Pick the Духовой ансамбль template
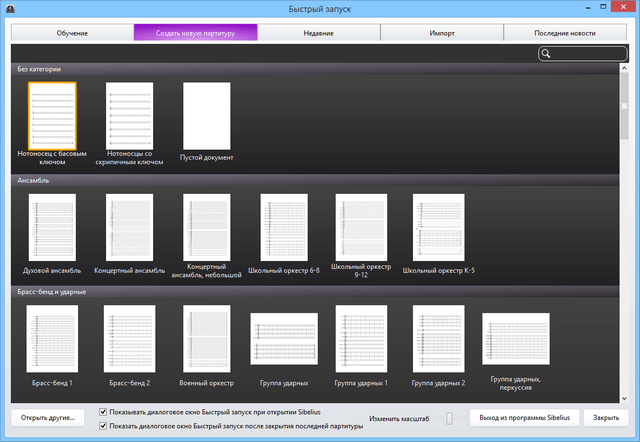 (x=52, y=227)
